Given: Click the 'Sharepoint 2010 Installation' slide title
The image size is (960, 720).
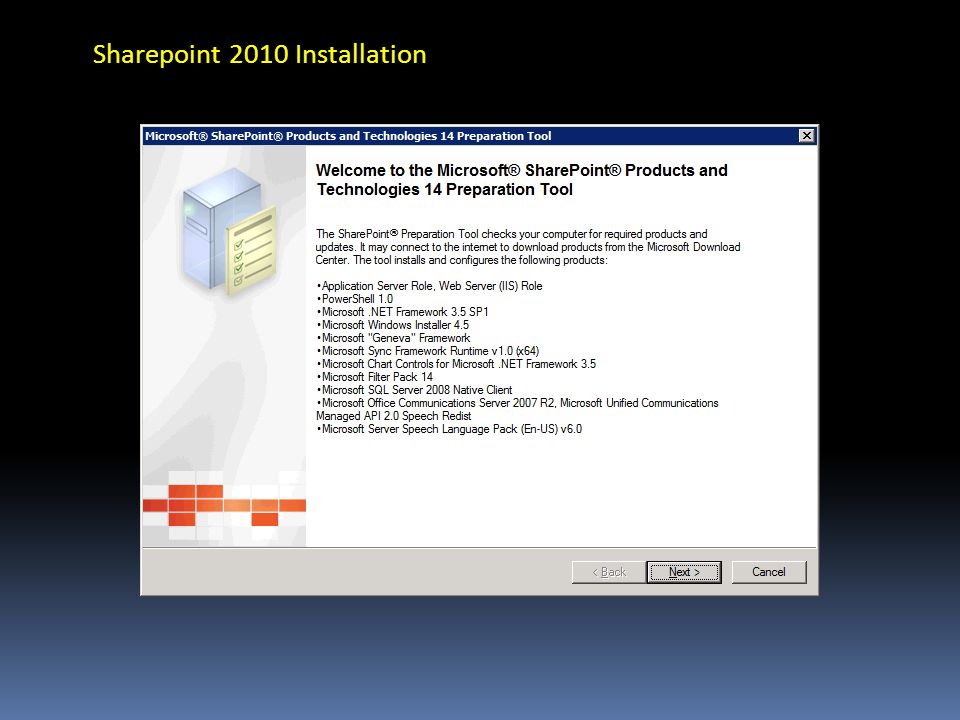Looking at the screenshot, I should click(x=260, y=54).
